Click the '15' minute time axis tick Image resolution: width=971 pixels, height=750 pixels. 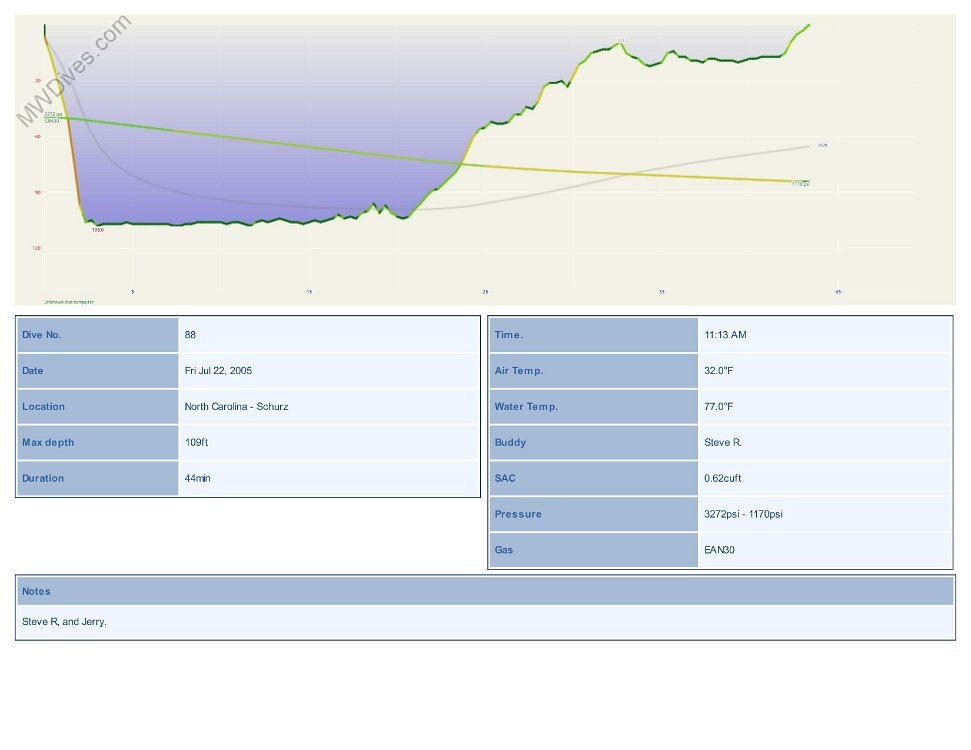pyautogui.click(x=309, y=292)
